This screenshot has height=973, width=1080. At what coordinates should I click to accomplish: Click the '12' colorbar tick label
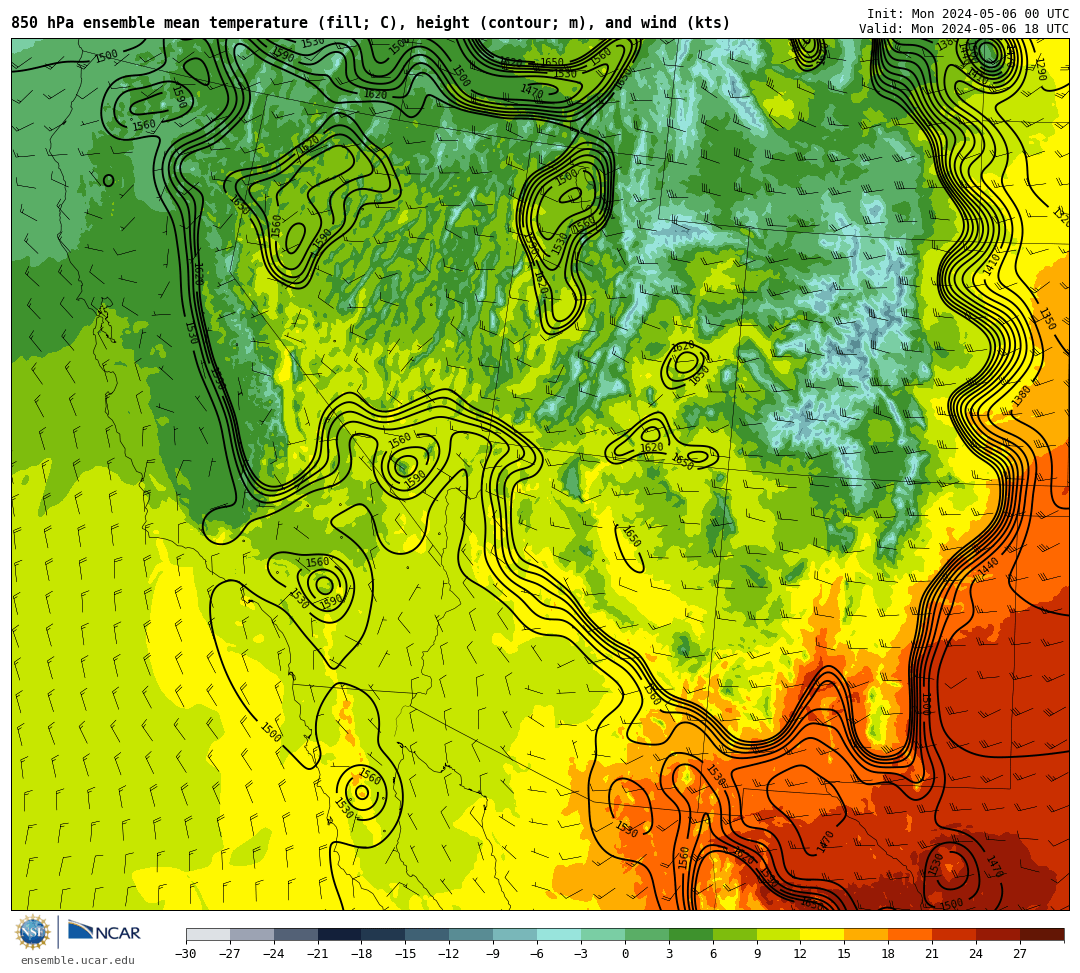[800, 954]
